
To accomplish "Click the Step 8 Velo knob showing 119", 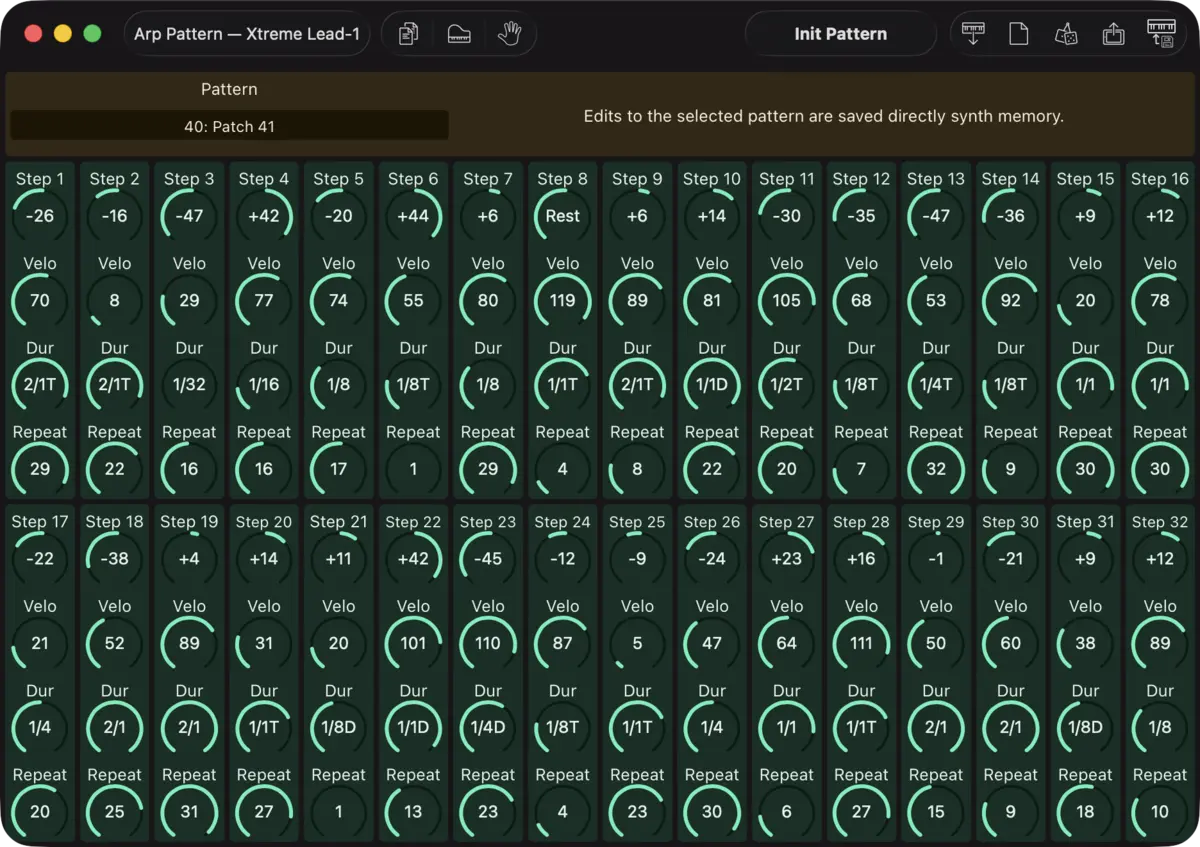I will (x=563, y=300).
